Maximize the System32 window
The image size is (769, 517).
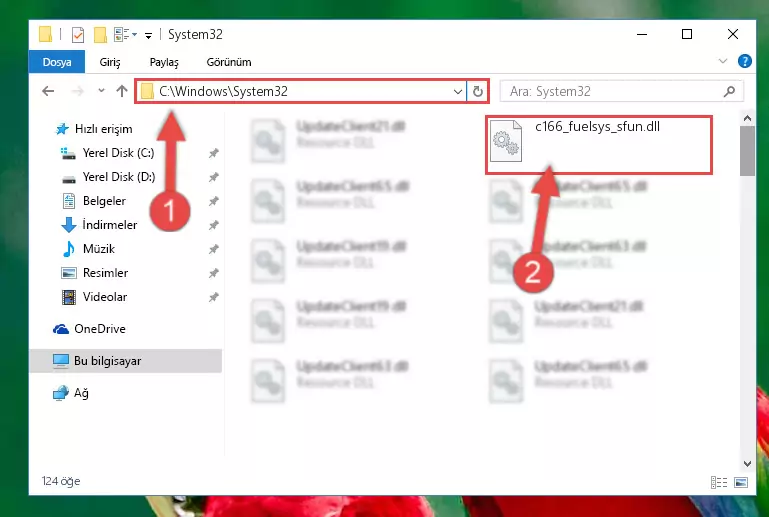(x=687, y=34)
